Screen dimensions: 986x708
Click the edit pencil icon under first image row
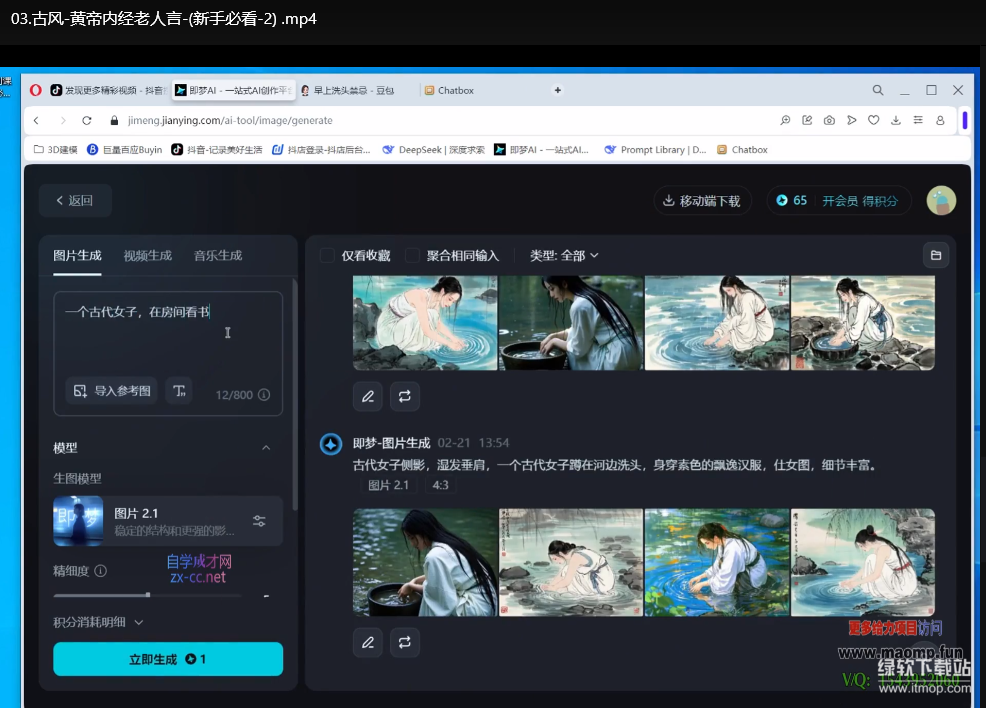(x=368, y=396)
